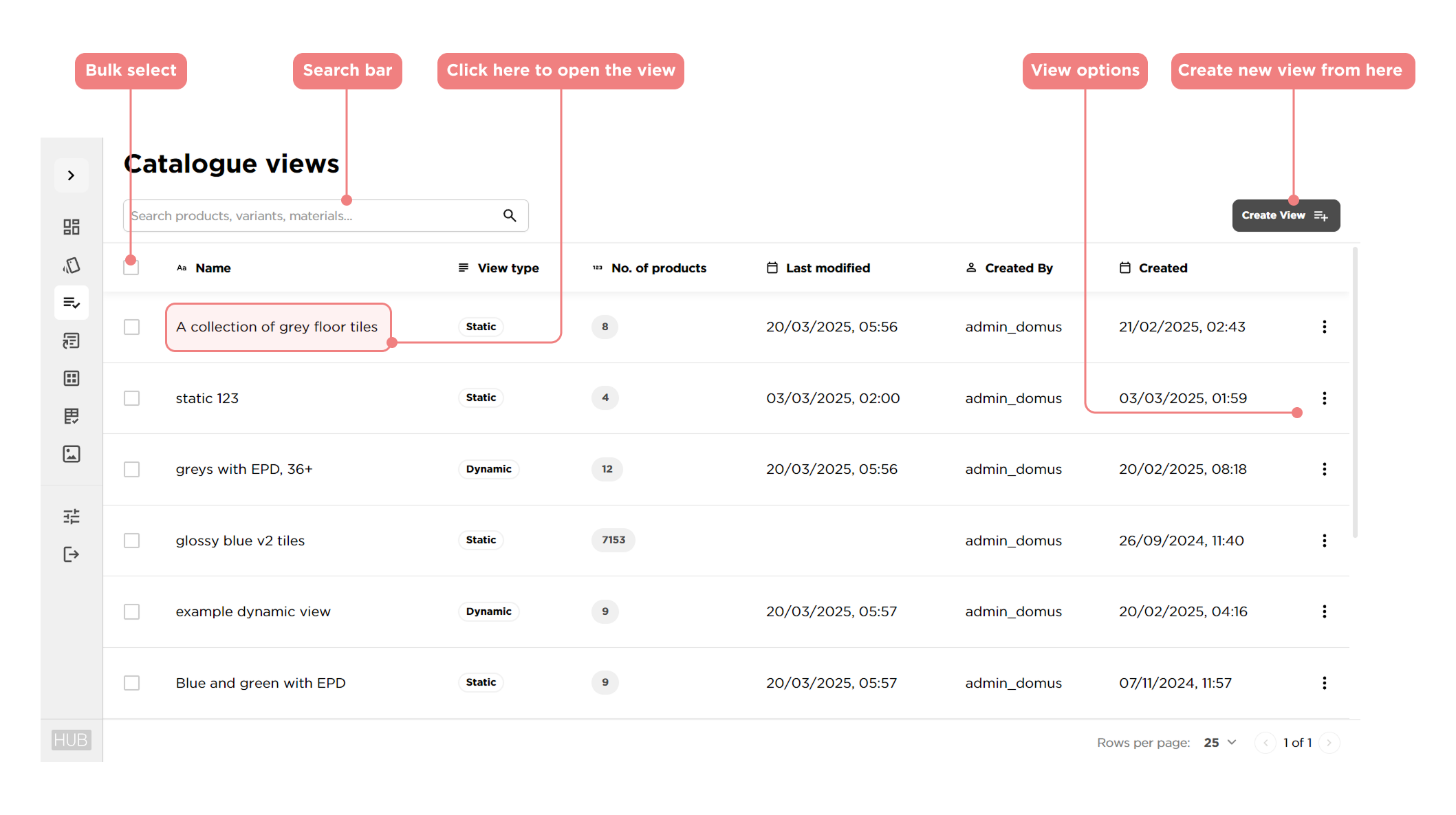Open options menu for example dynamic view

point(1324,611)
